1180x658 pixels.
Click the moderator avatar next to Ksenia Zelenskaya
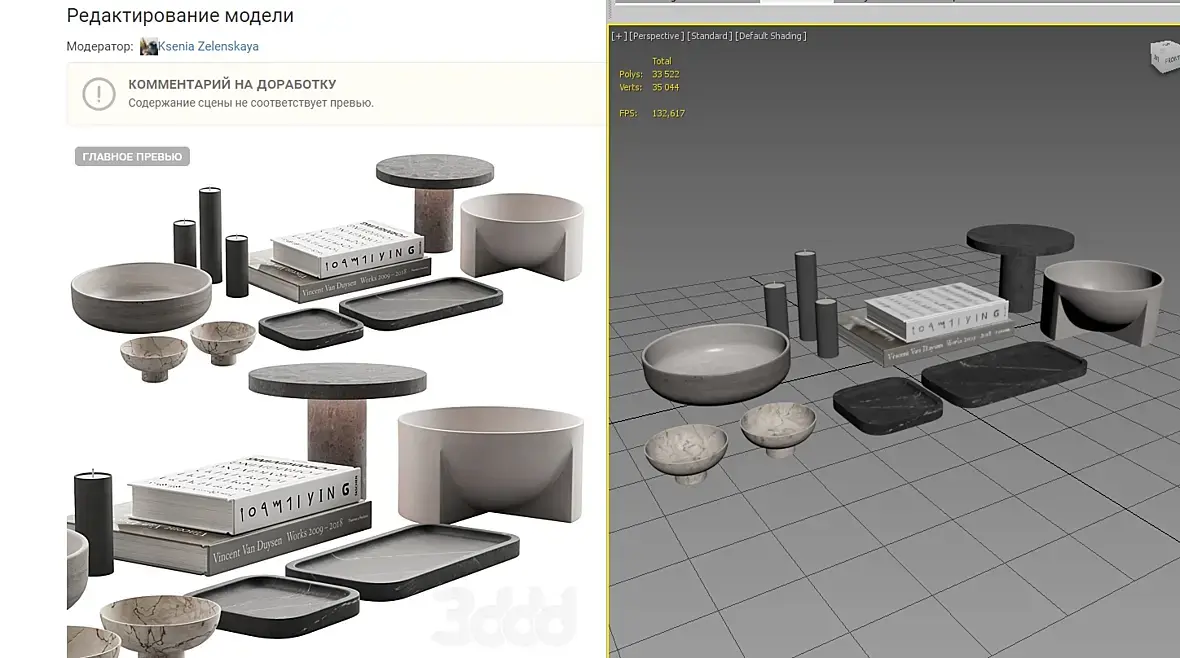[148, 47]
